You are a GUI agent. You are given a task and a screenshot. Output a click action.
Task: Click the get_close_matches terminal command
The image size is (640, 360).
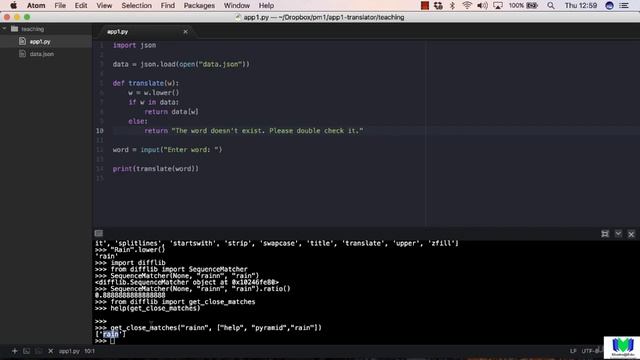click(x=216, y=327)
